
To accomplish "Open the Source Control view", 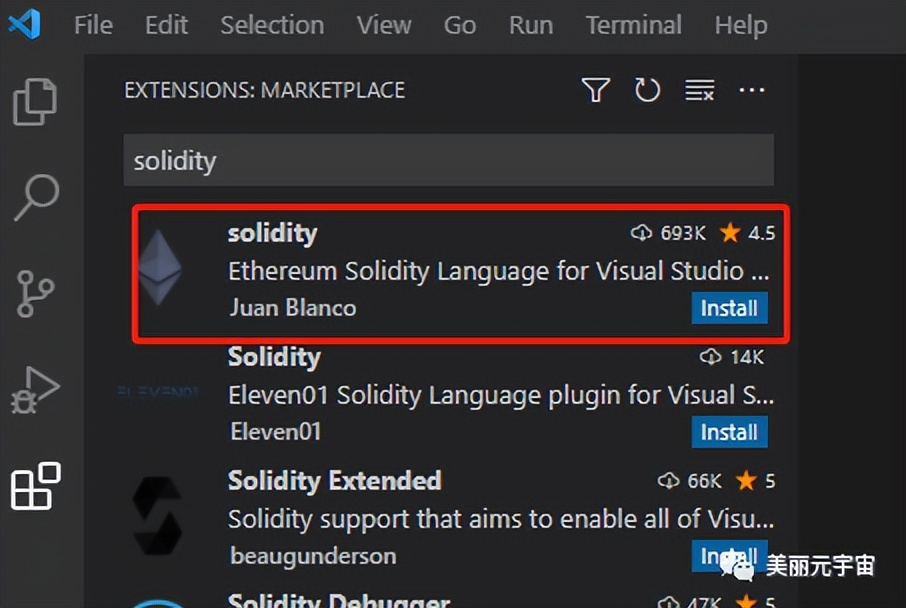I will tap(36, 293).
